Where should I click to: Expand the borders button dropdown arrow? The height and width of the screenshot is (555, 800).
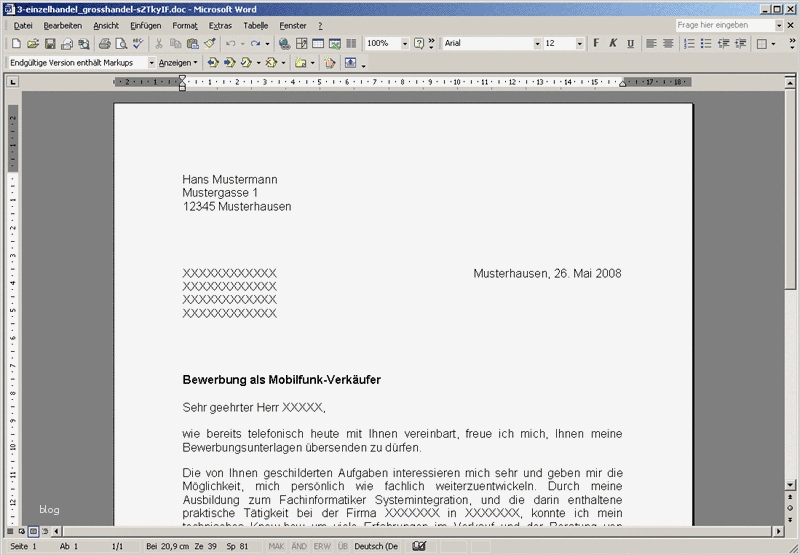(x=773, y=44)
